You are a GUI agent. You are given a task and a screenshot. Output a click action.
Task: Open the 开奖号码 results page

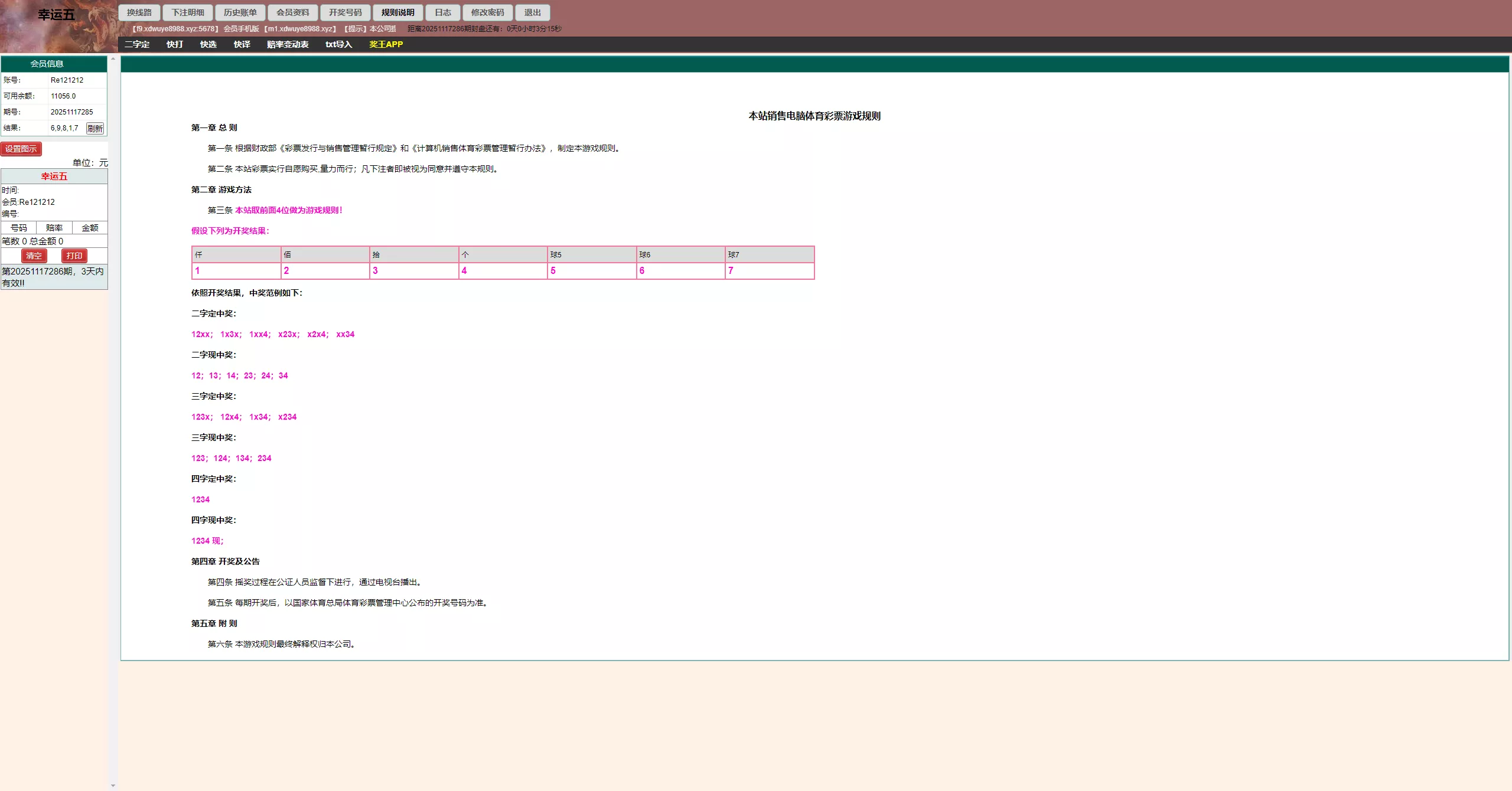tap(345, 12)
